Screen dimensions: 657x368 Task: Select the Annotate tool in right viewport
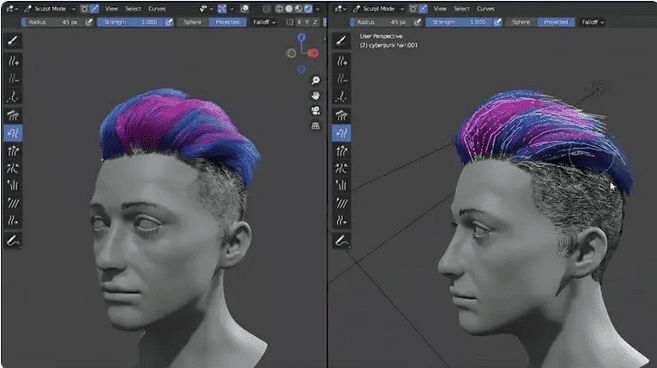click(x=341, y=241)
